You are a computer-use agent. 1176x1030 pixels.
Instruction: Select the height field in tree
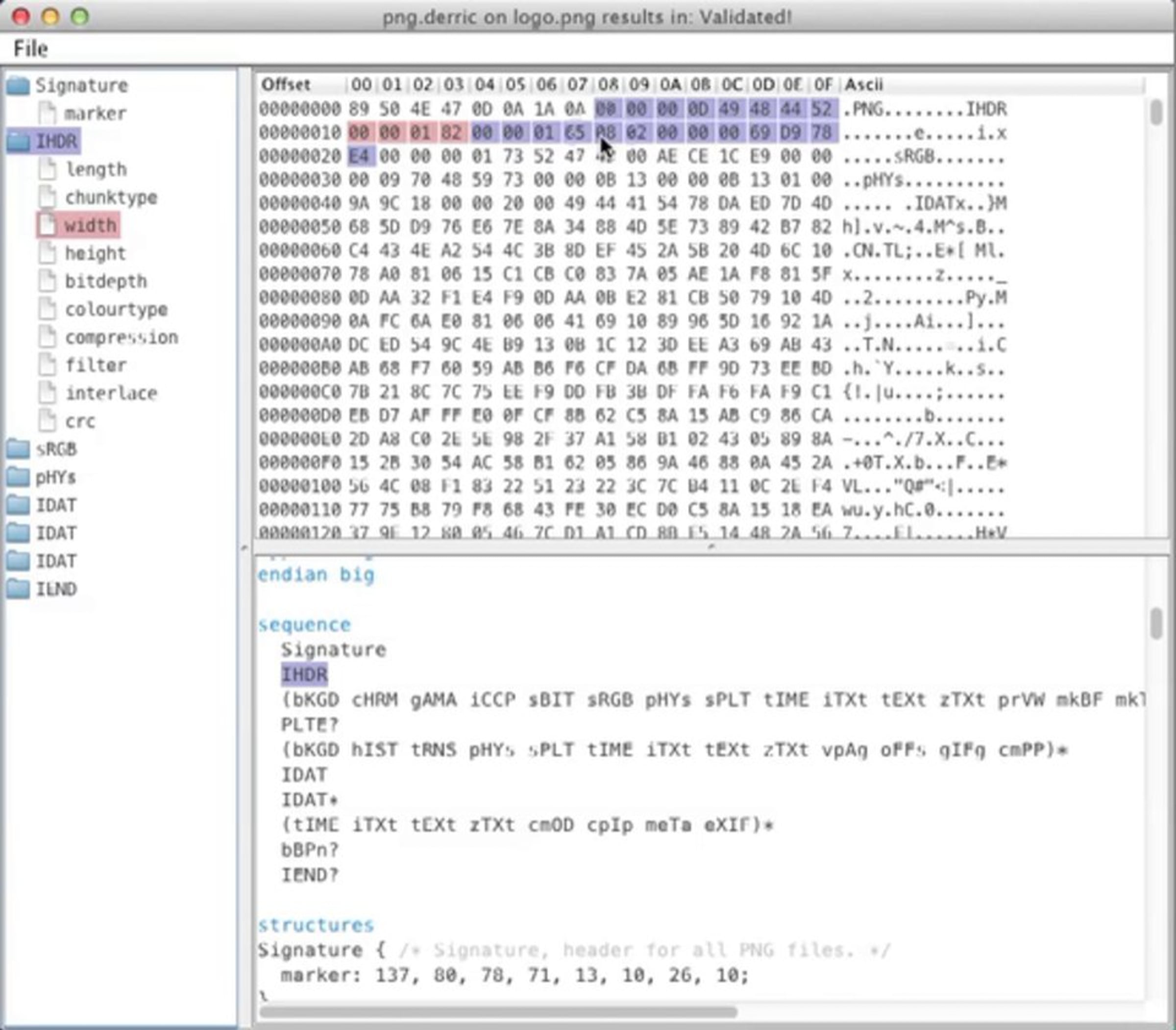(x=96, y=254)
